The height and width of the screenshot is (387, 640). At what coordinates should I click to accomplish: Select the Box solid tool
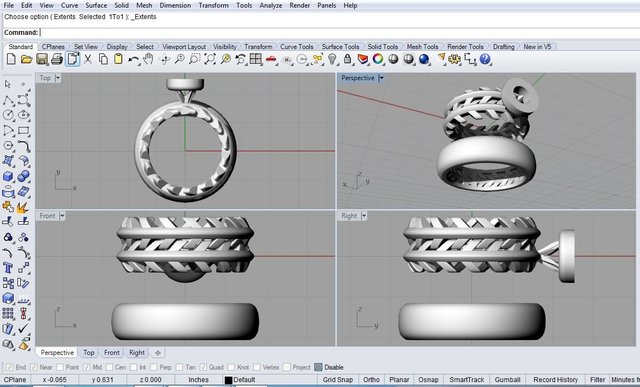8,176
